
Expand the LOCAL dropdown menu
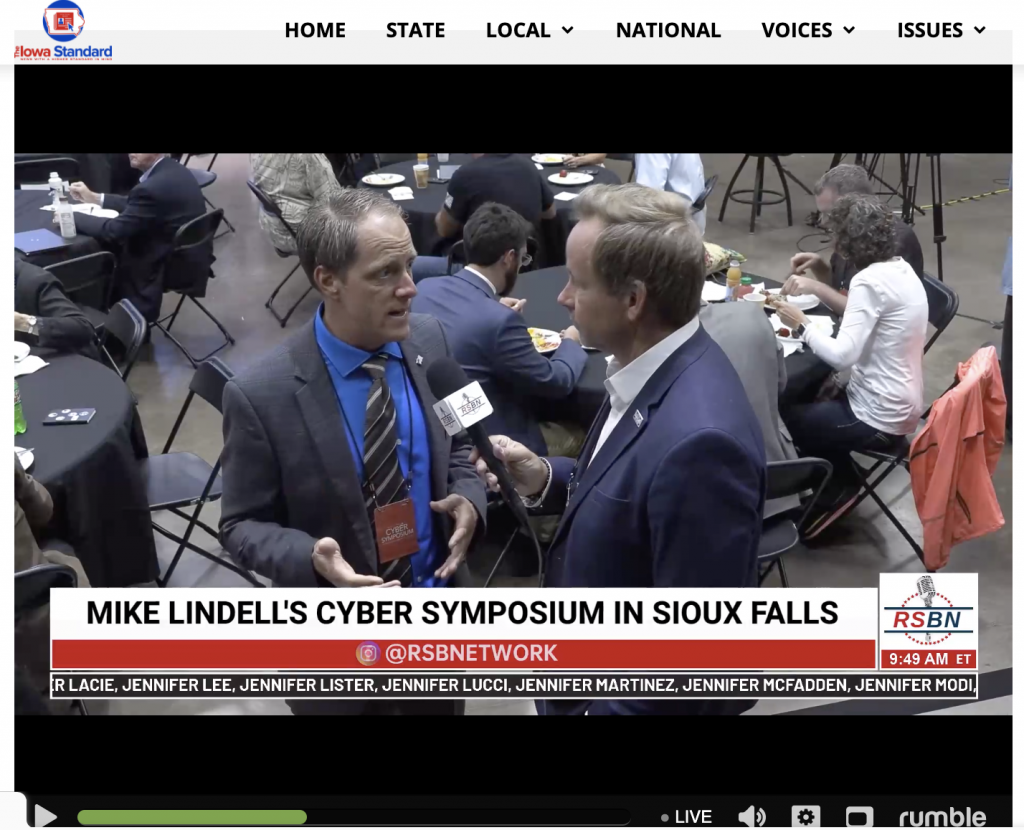(530, 30)
